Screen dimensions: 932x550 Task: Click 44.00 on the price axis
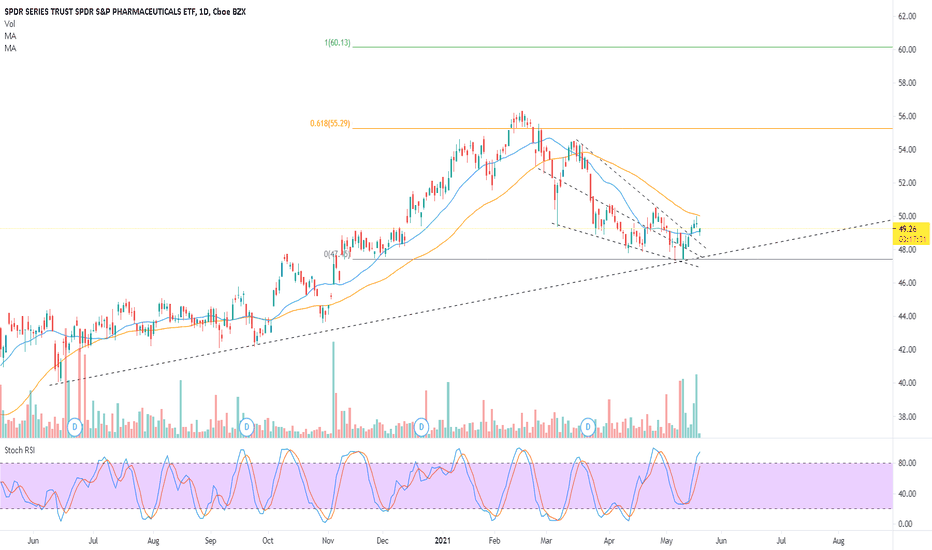[x=907, y=317]
